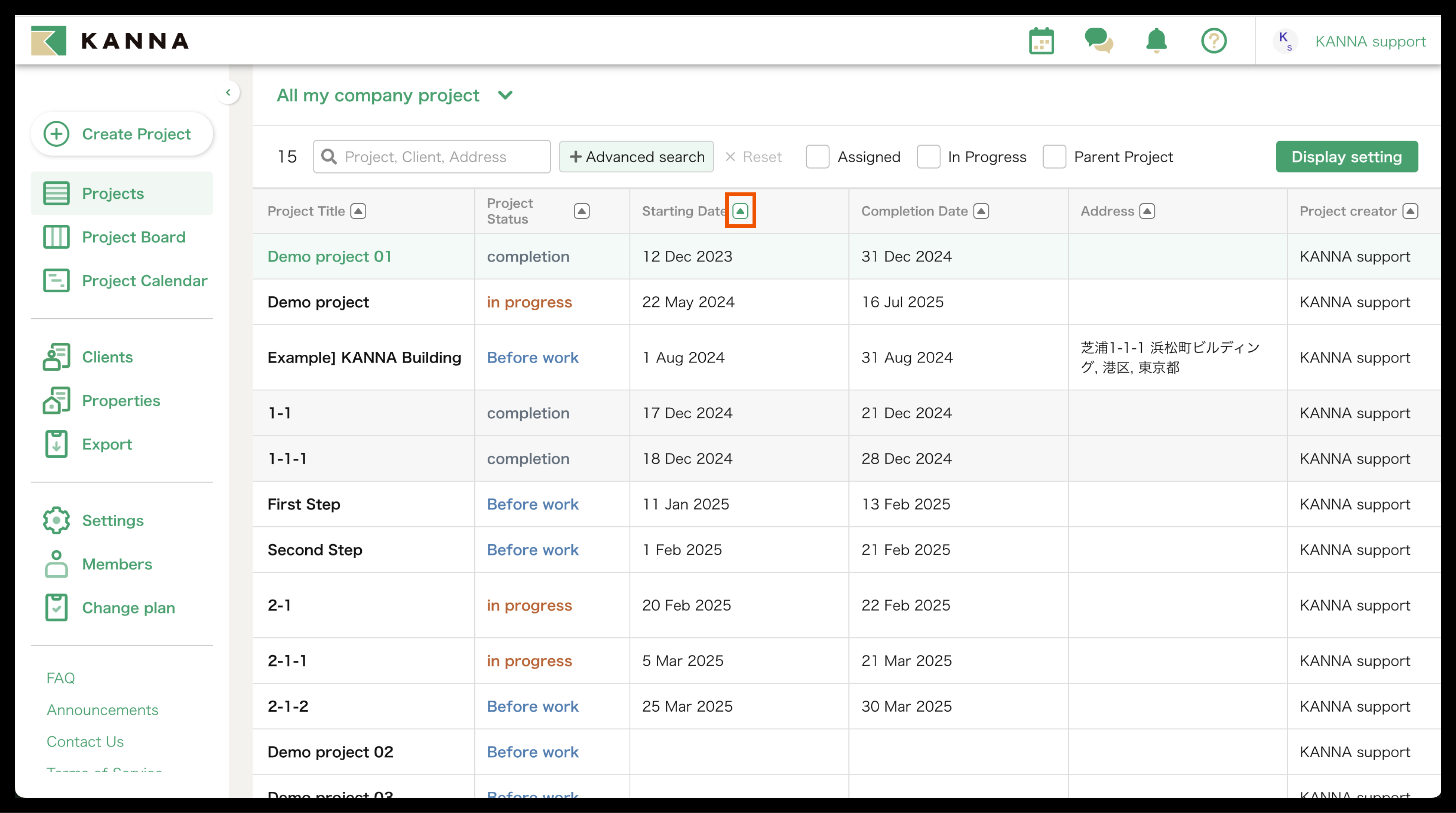Sort by Starting Date arrow icon
This screenshot has width=1456, height=813.
pyautogui.click(x=740, y=211)
